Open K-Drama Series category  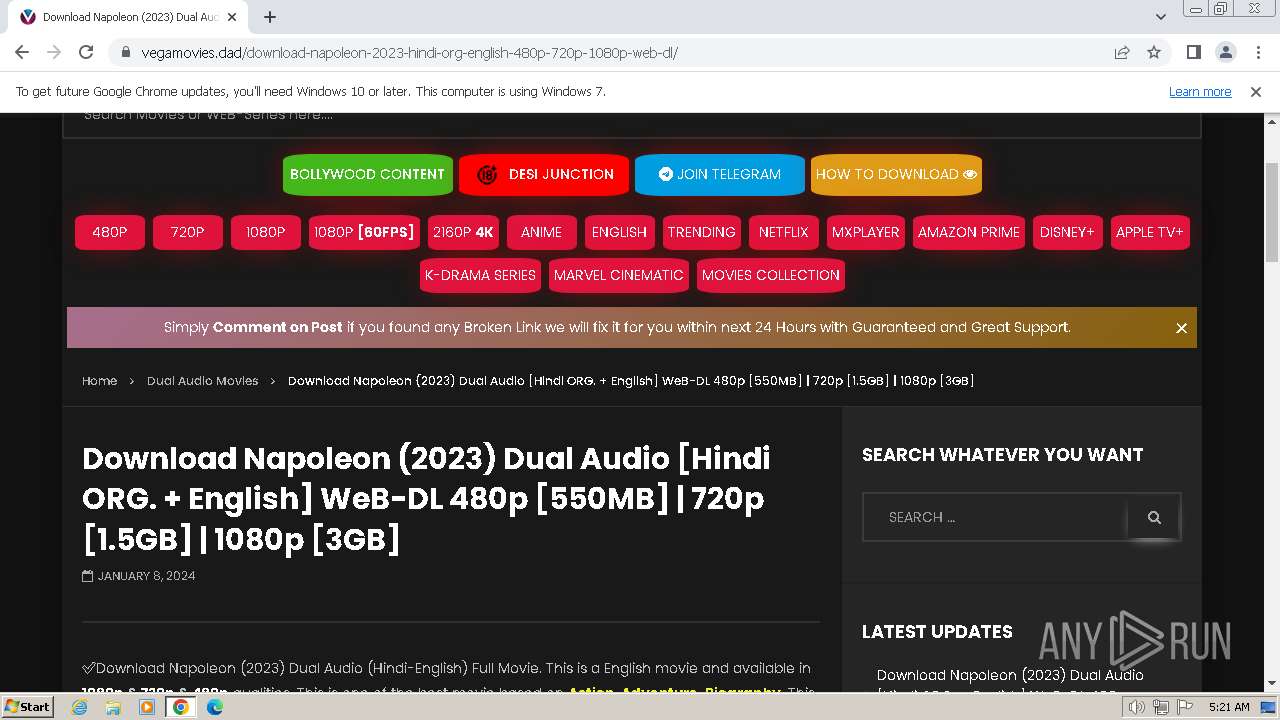(x=480, y=275)
